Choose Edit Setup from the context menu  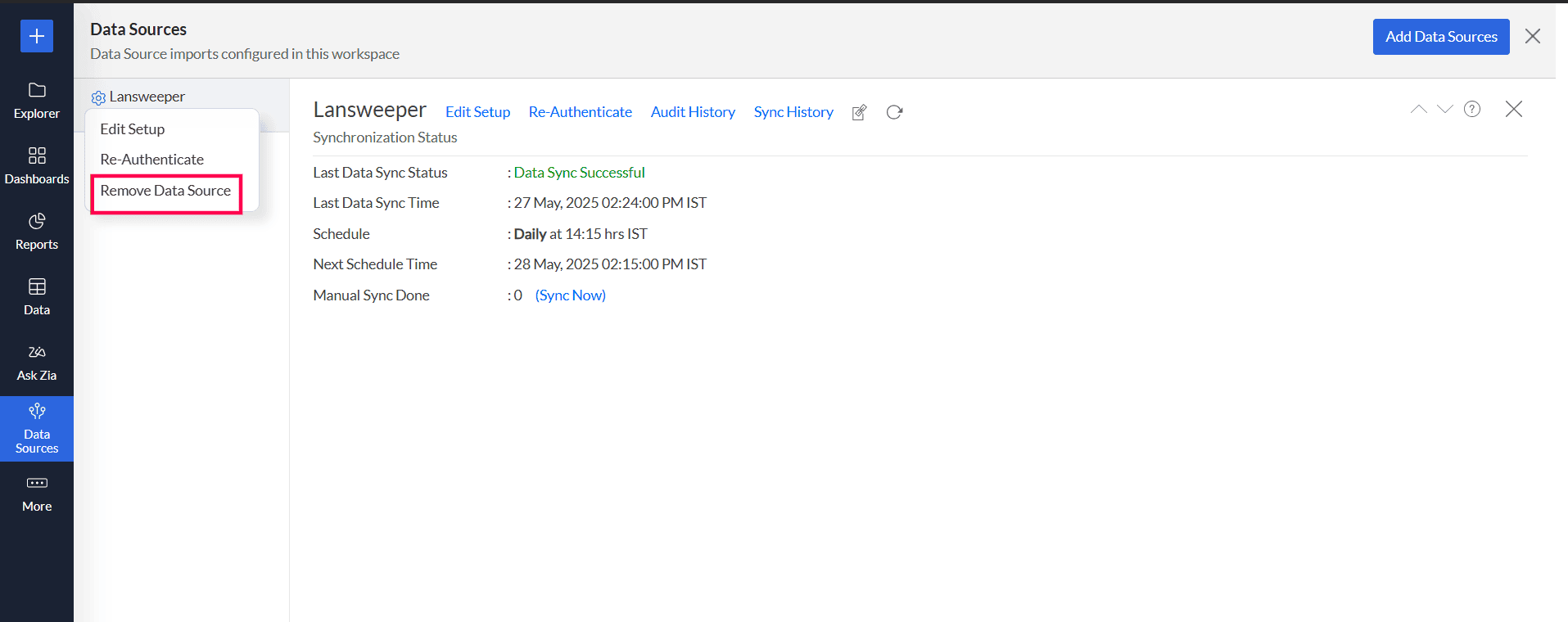pos(133,129)
